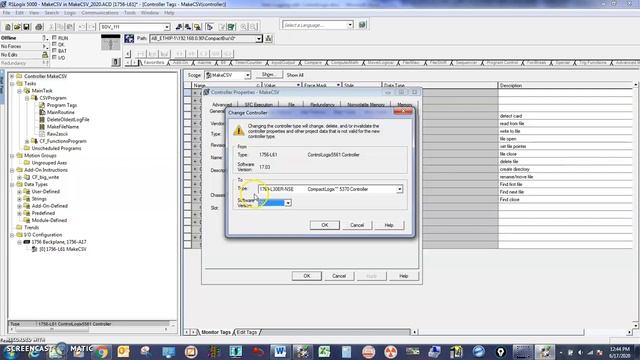Screen dimensions: 640x360
Task: Open Microsoft Excel from the taskbar
Action: coord(324,351)
